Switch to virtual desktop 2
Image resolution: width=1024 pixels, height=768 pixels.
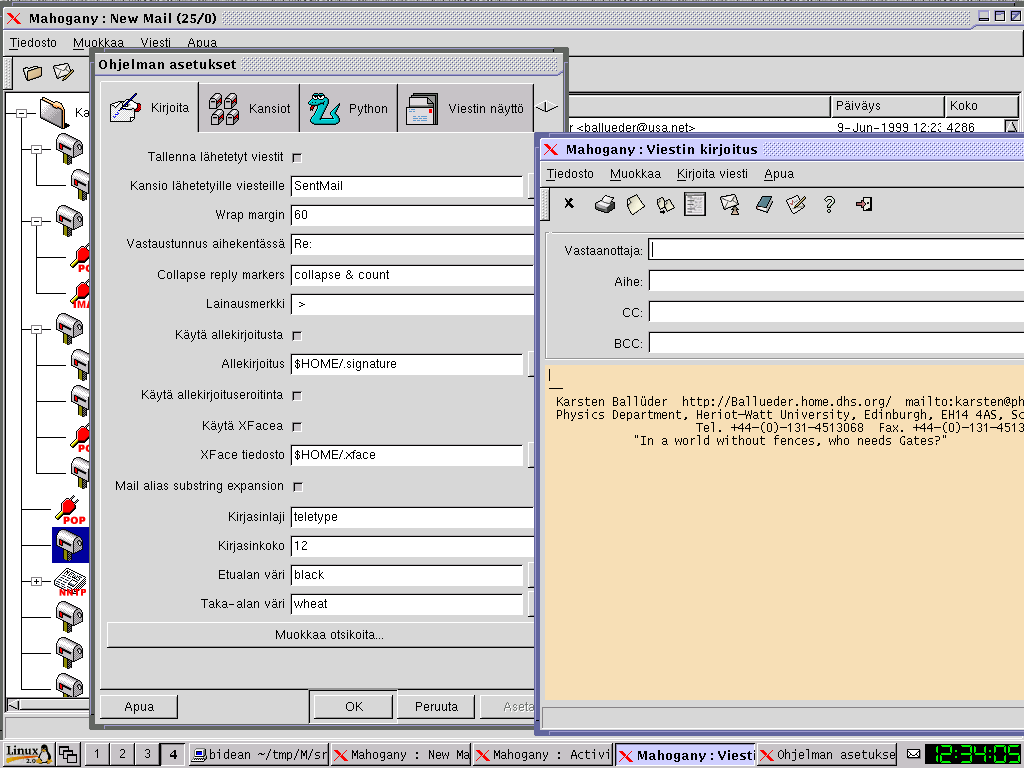pyautogui.click(x=122, y=754)
